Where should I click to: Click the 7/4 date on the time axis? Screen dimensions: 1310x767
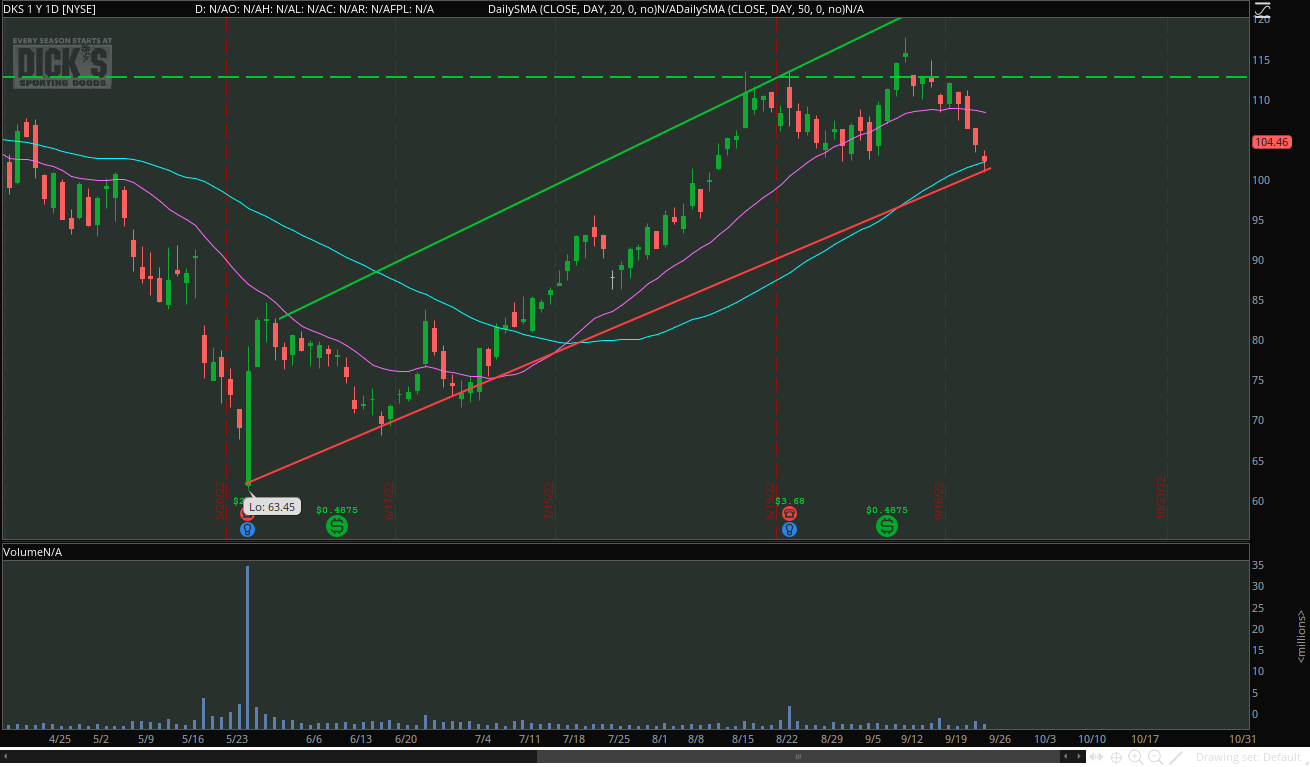483,739
